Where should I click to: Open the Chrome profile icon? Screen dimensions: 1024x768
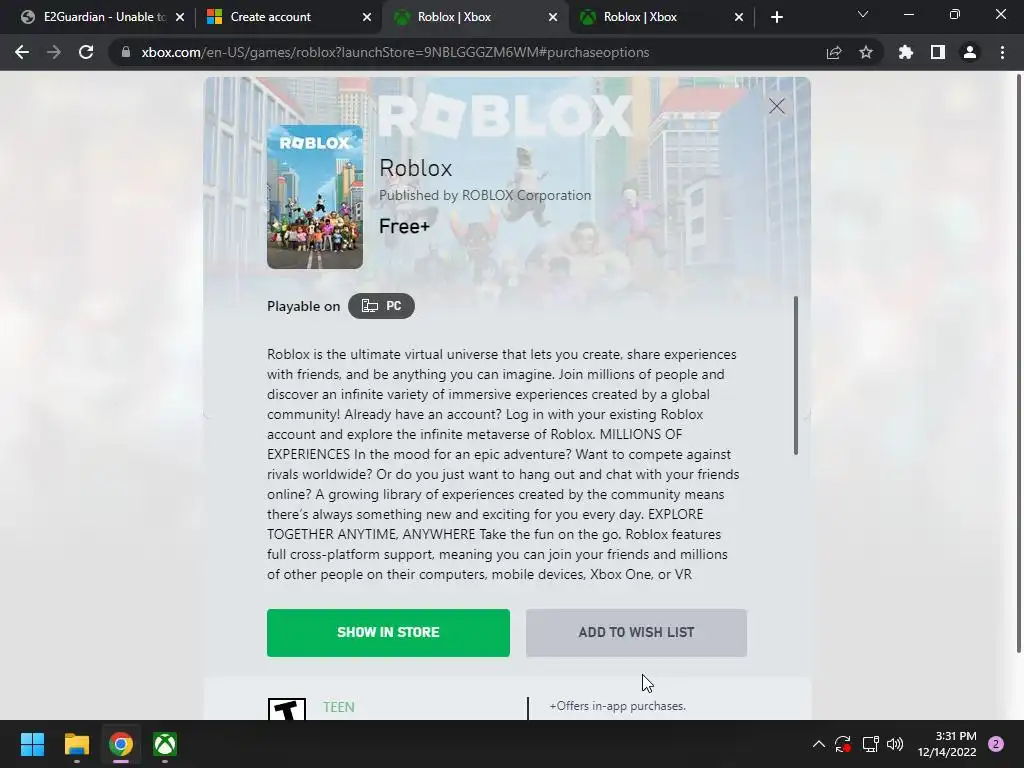pos(970,52)
